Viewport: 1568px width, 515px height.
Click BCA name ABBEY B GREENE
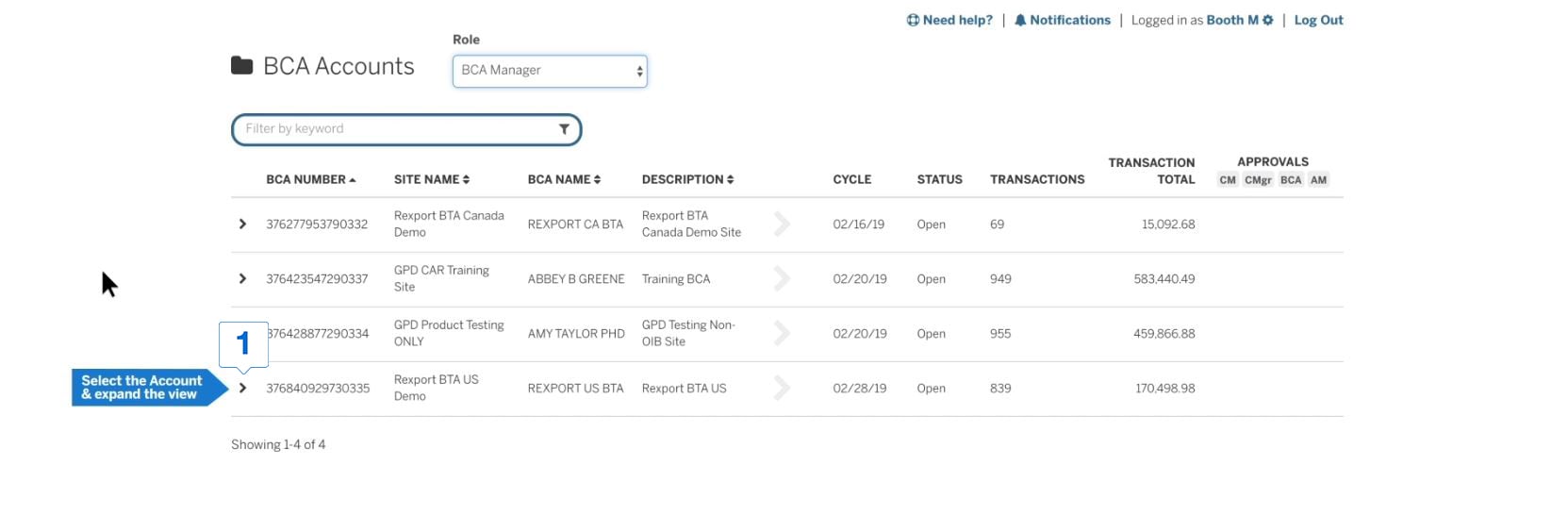[576, 279]
